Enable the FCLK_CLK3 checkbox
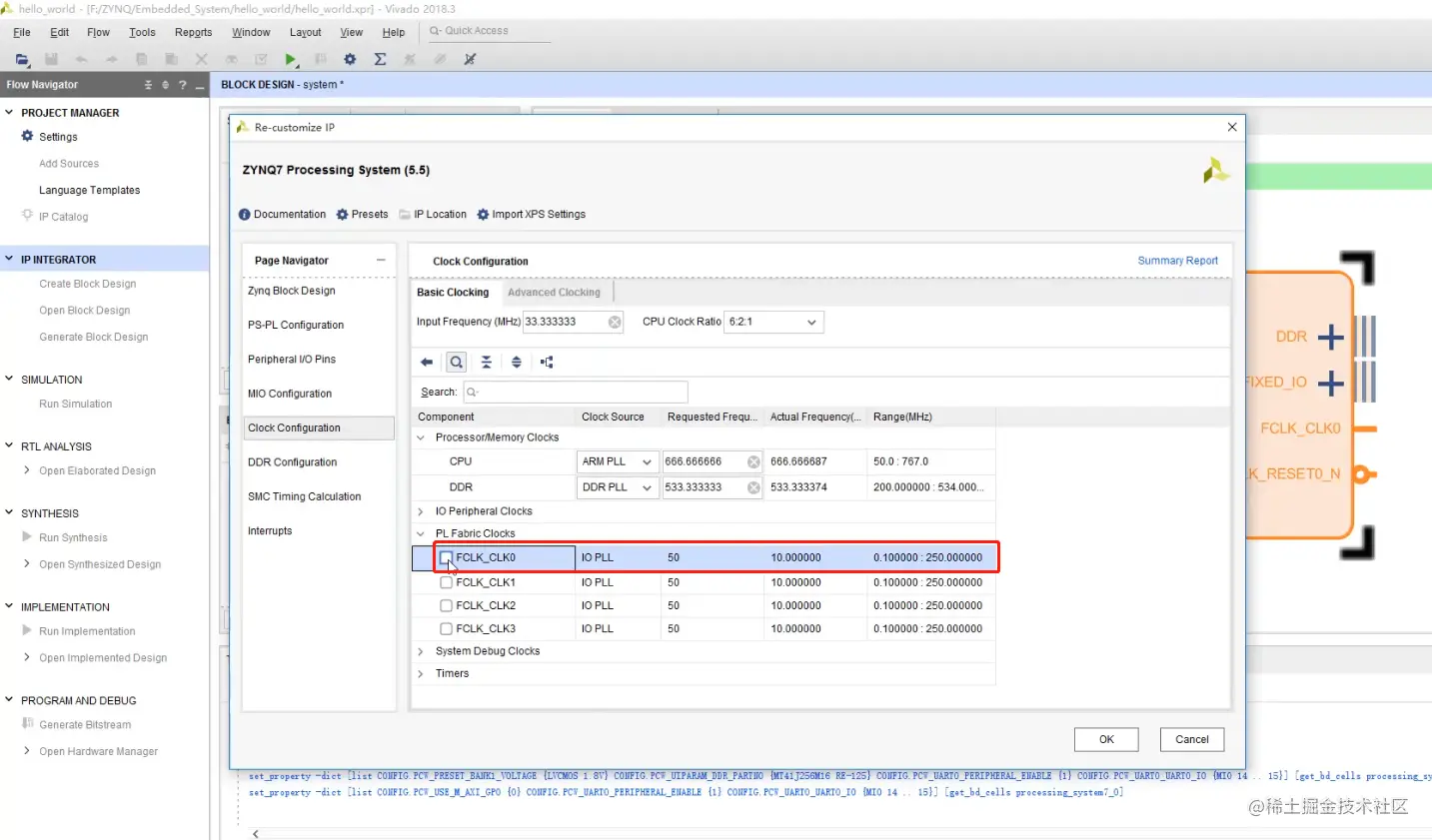Viewport: 1432px width, 840px height. click(x=447, y=628)
